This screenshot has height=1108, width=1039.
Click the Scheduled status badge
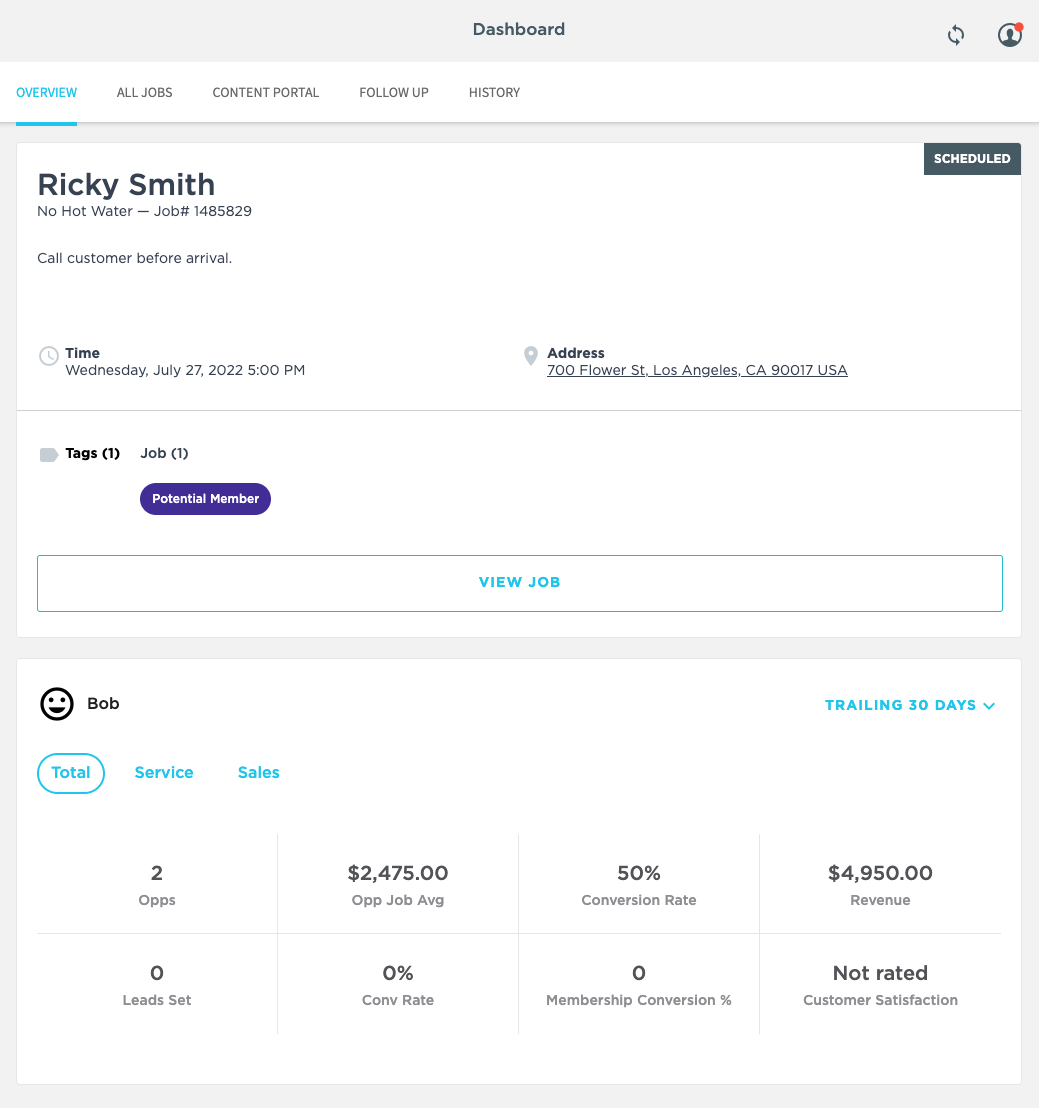pos(971,158)
